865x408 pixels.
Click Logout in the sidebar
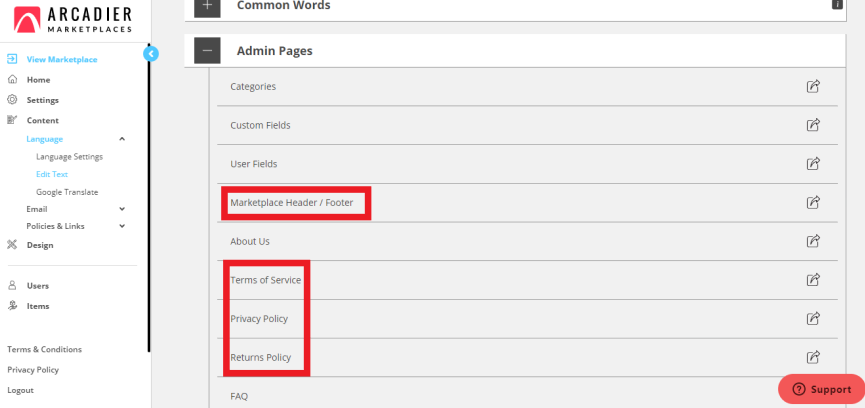pyautogui.click(x=20, y=390)
